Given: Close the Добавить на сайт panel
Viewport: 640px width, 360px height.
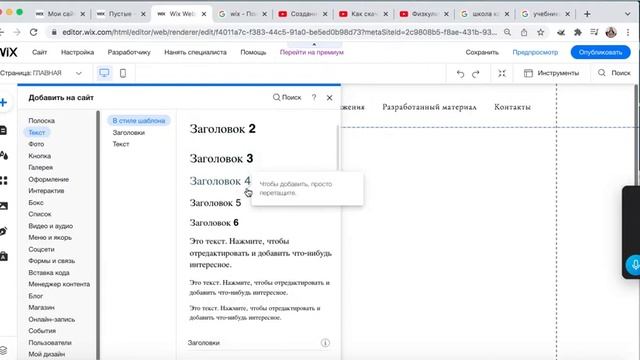Looking at the screenshot, I should pyautogui.click(x=329, y=98).
